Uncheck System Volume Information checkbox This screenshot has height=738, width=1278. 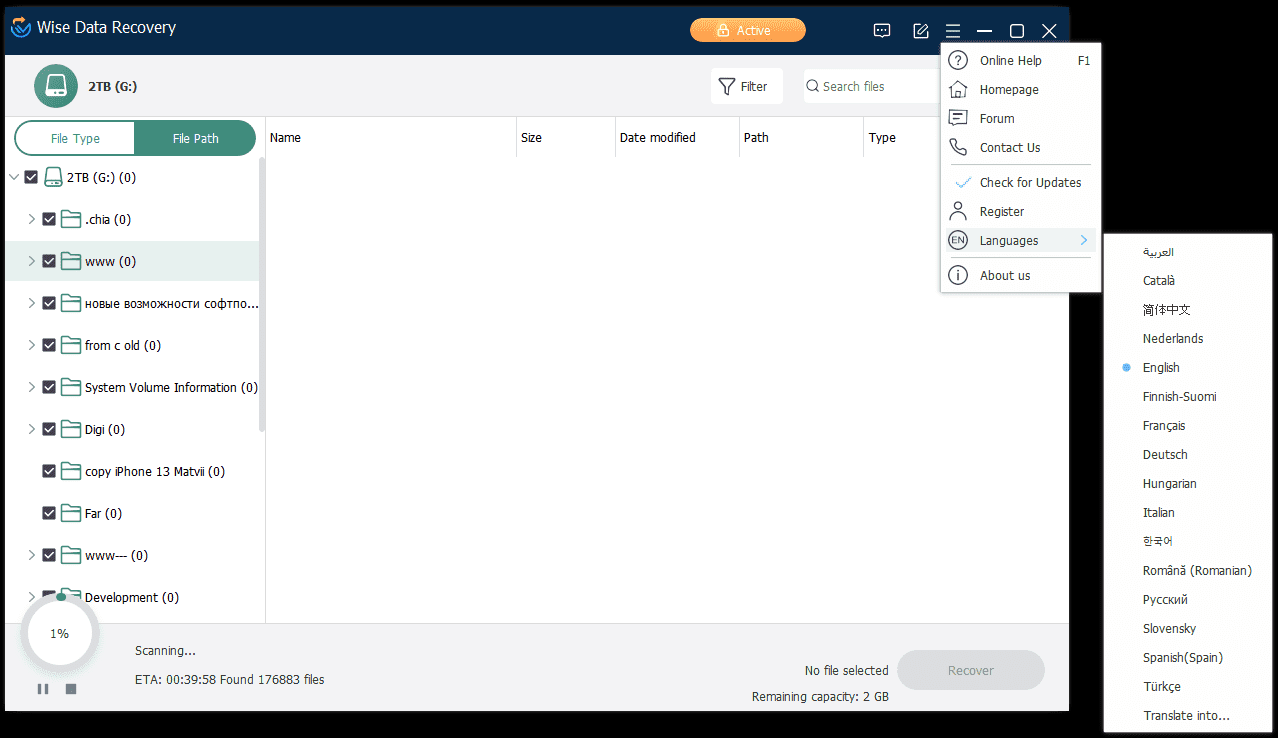pyautogui.click(x=49, y=387)
